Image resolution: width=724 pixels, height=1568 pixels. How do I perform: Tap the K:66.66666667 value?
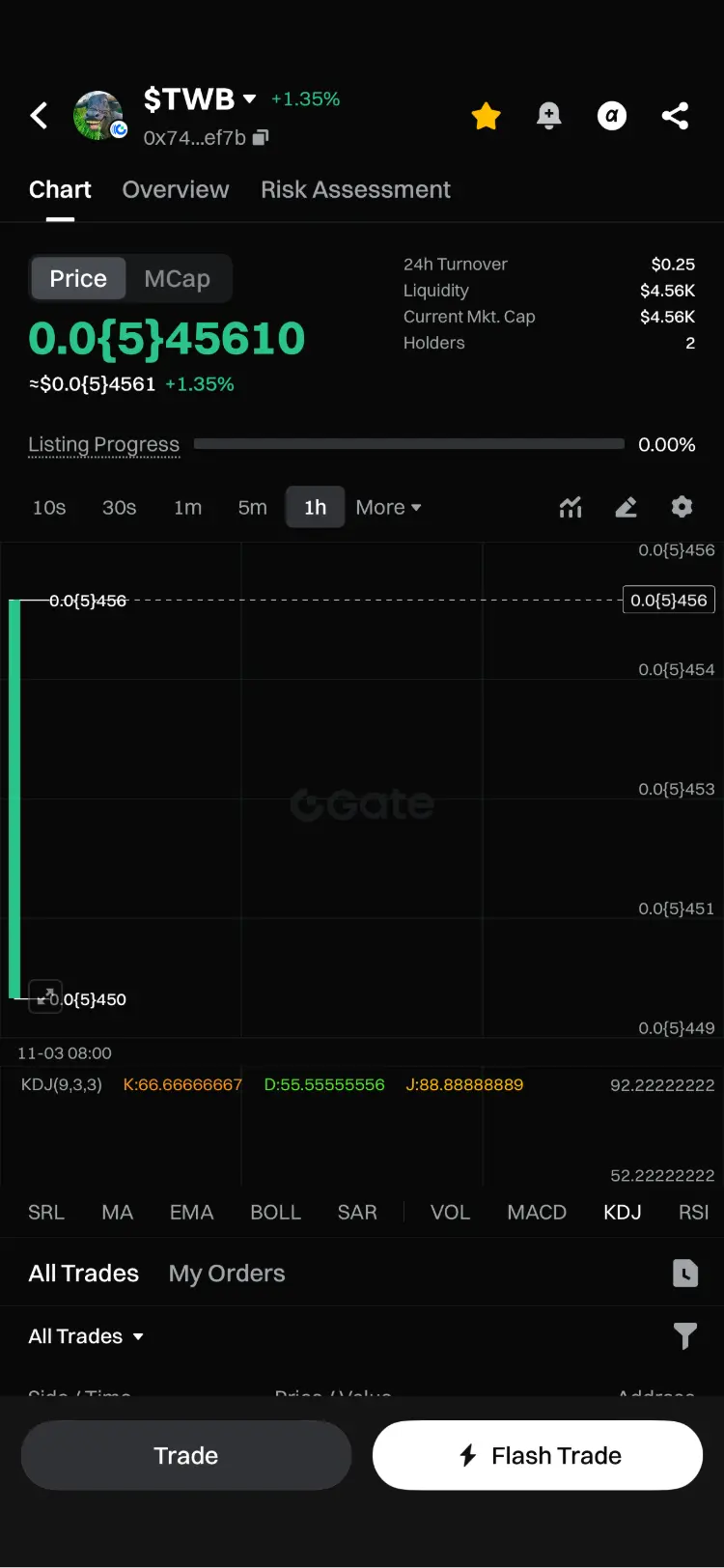coord(182,1085)
